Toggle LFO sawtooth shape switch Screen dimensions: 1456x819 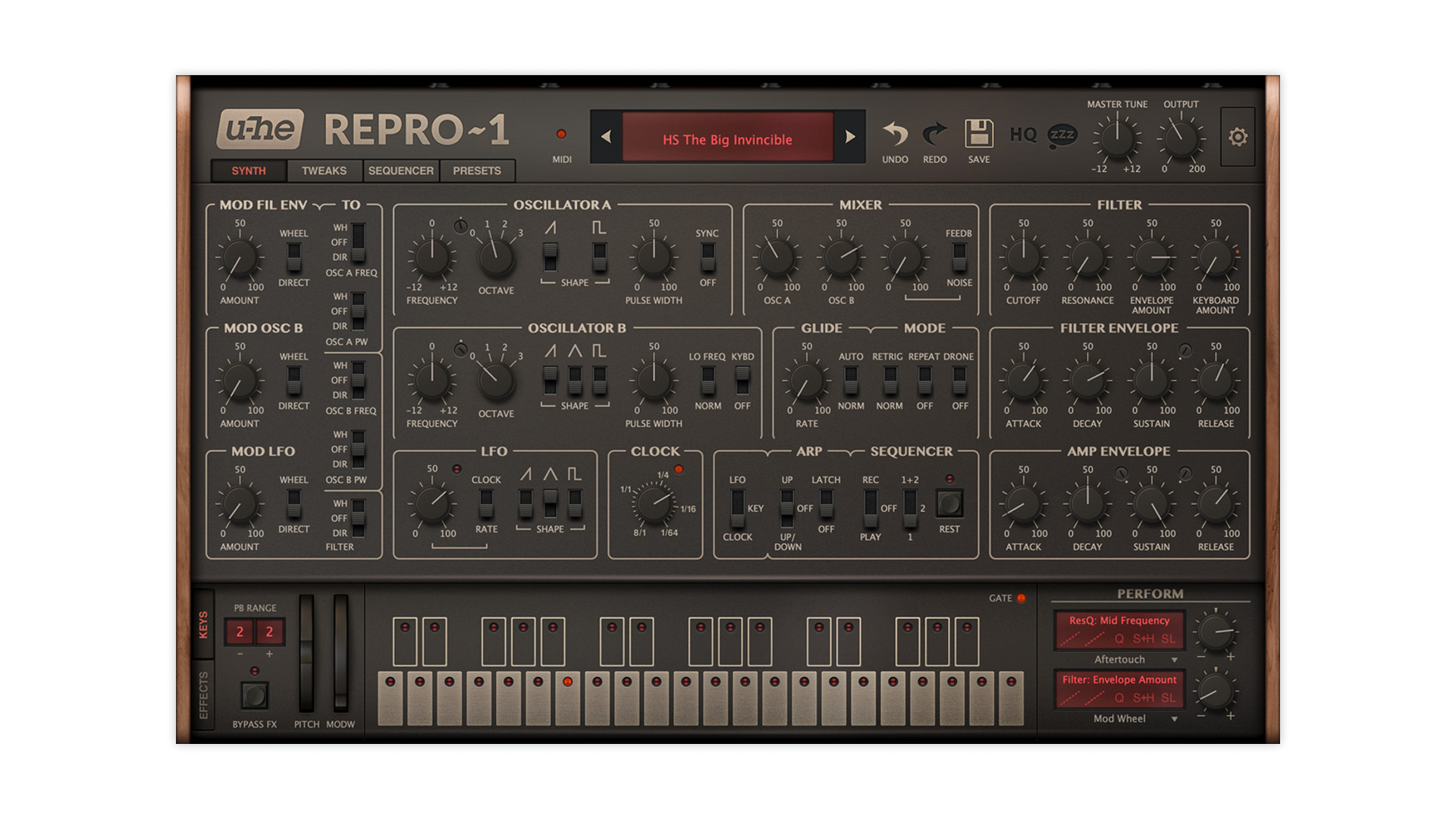point(526,504)
